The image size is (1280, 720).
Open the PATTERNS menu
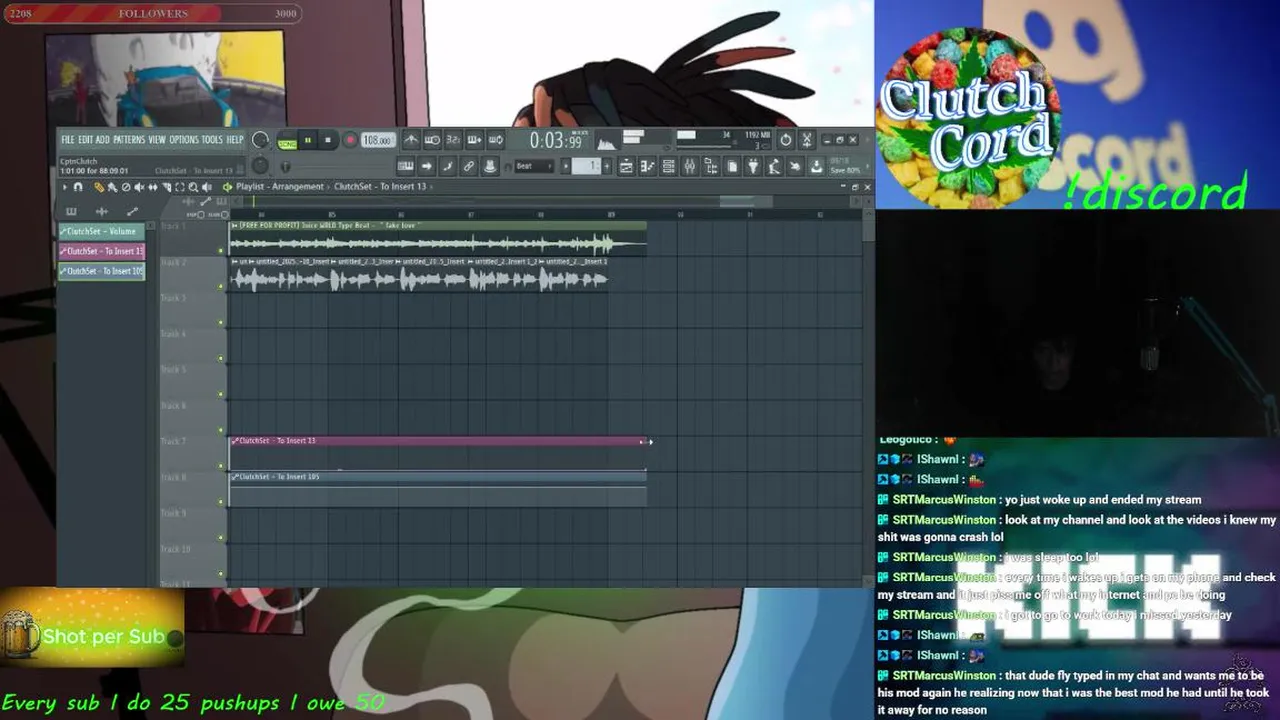click(x=128, y=140)
